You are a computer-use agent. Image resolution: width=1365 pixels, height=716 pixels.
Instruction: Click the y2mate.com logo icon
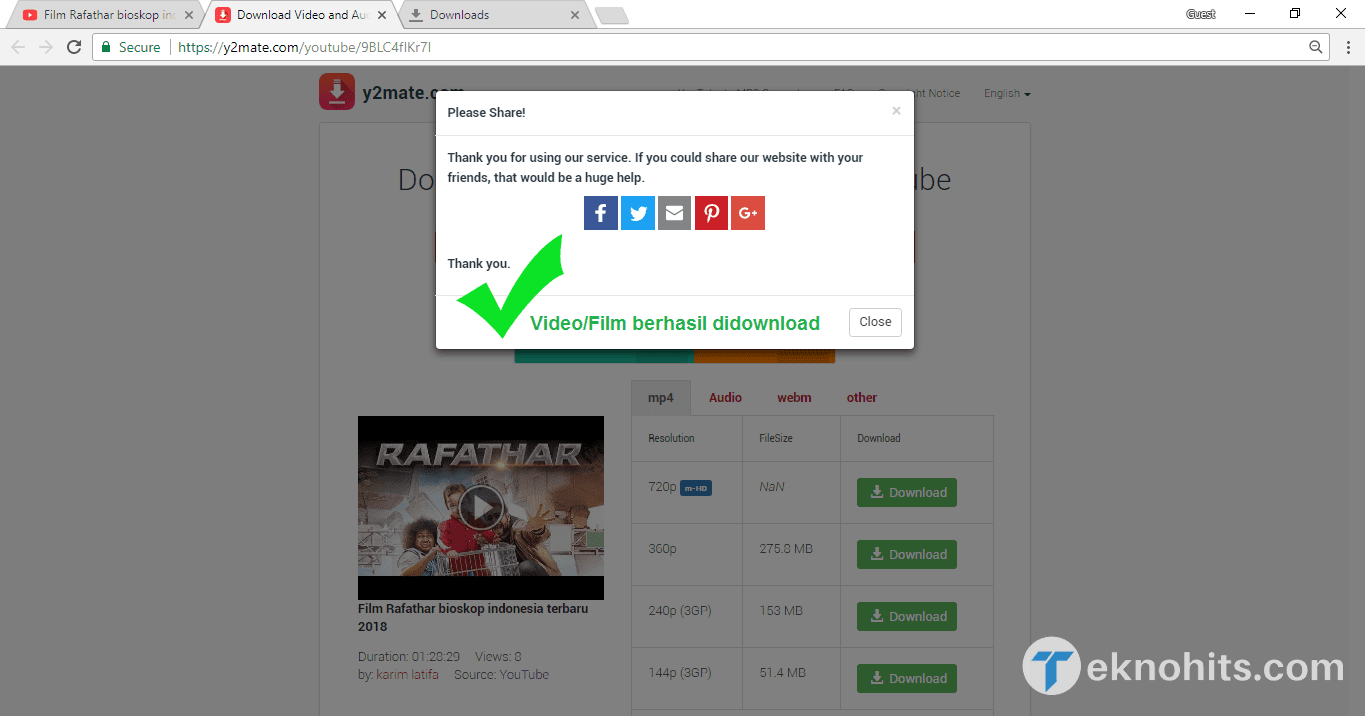pos(337,92)
